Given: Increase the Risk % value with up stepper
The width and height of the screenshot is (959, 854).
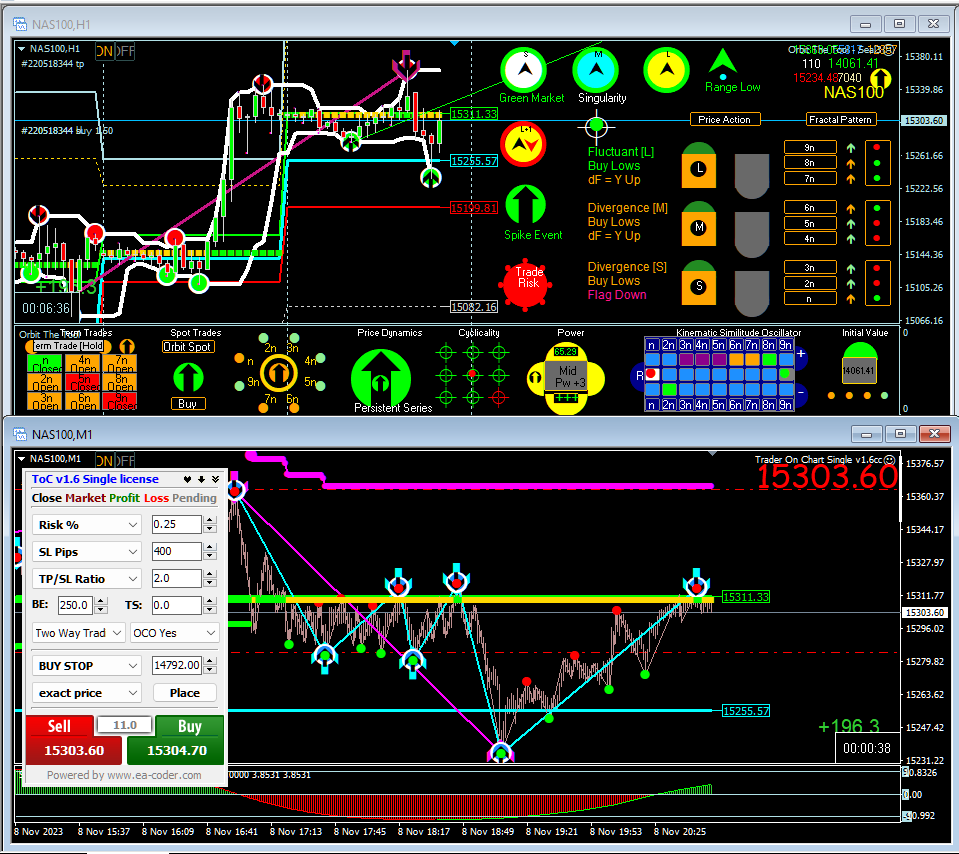Looking at the screenshot, I should click(x=210, y=520).
